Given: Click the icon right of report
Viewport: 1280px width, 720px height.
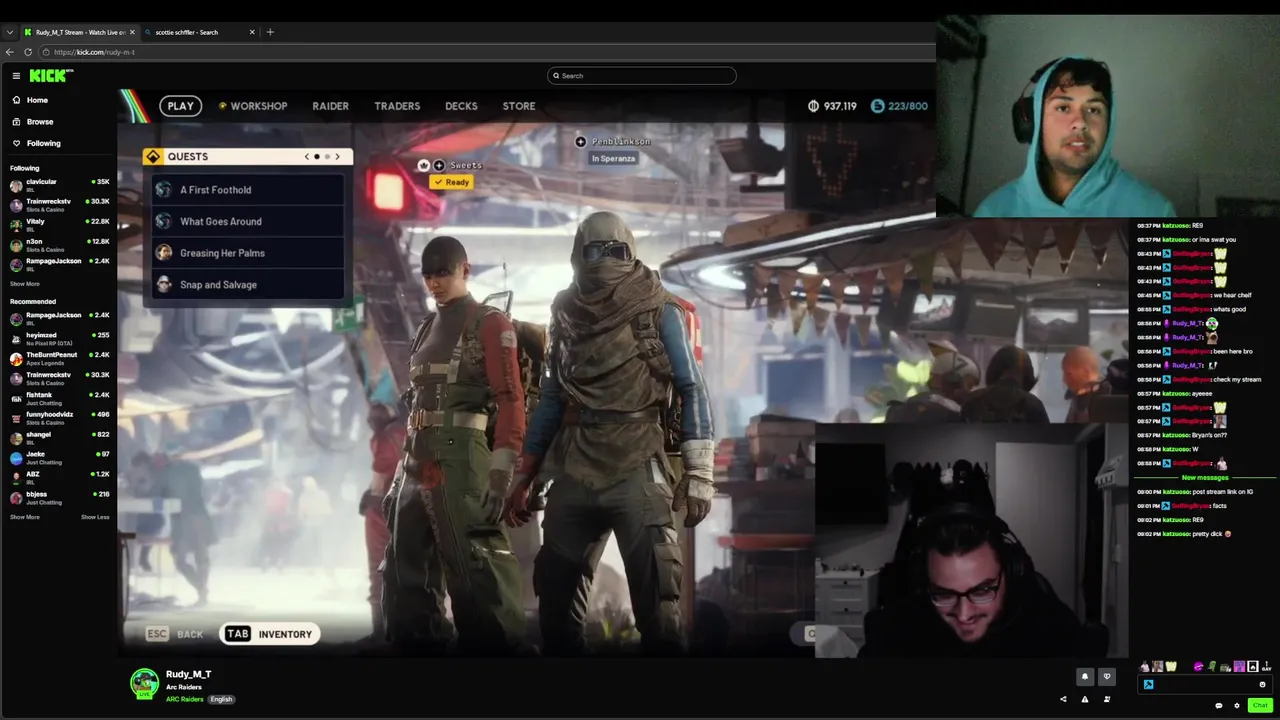Looking at the screenshot, I should (x=1106, y=699).
